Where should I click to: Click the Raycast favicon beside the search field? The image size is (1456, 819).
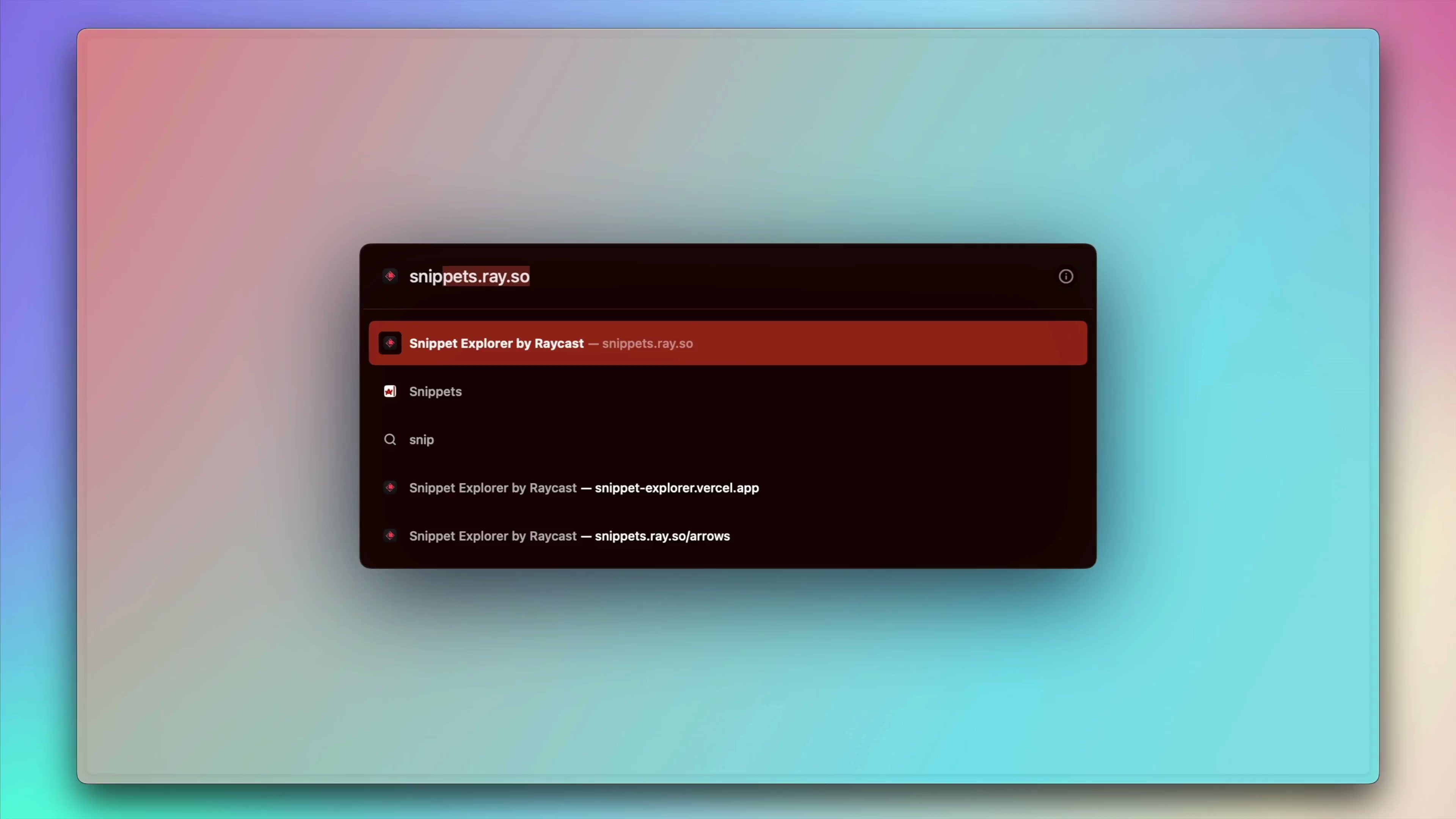(390, 276)
